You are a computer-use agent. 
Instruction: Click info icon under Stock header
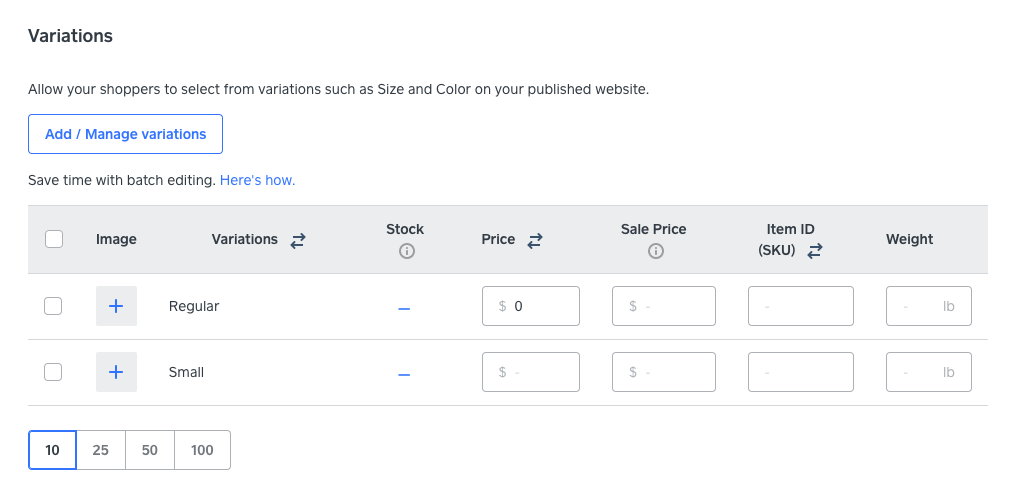pyautogui.click(x=405, y=252)
